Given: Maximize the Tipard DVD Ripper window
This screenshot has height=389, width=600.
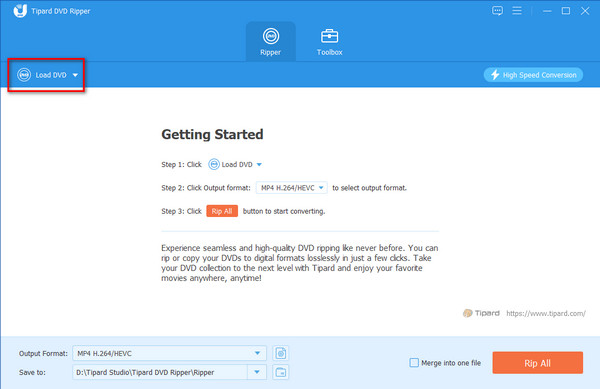Looking at the screenshot, I should point(566,11).
